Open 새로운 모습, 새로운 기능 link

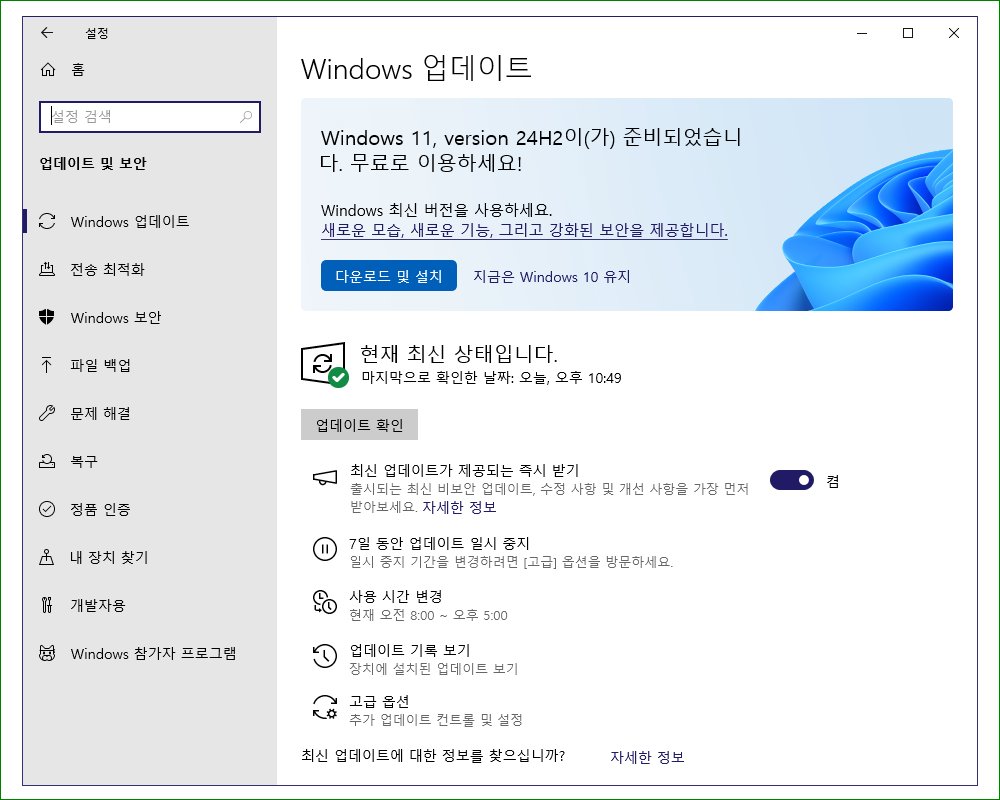[524, 230]
